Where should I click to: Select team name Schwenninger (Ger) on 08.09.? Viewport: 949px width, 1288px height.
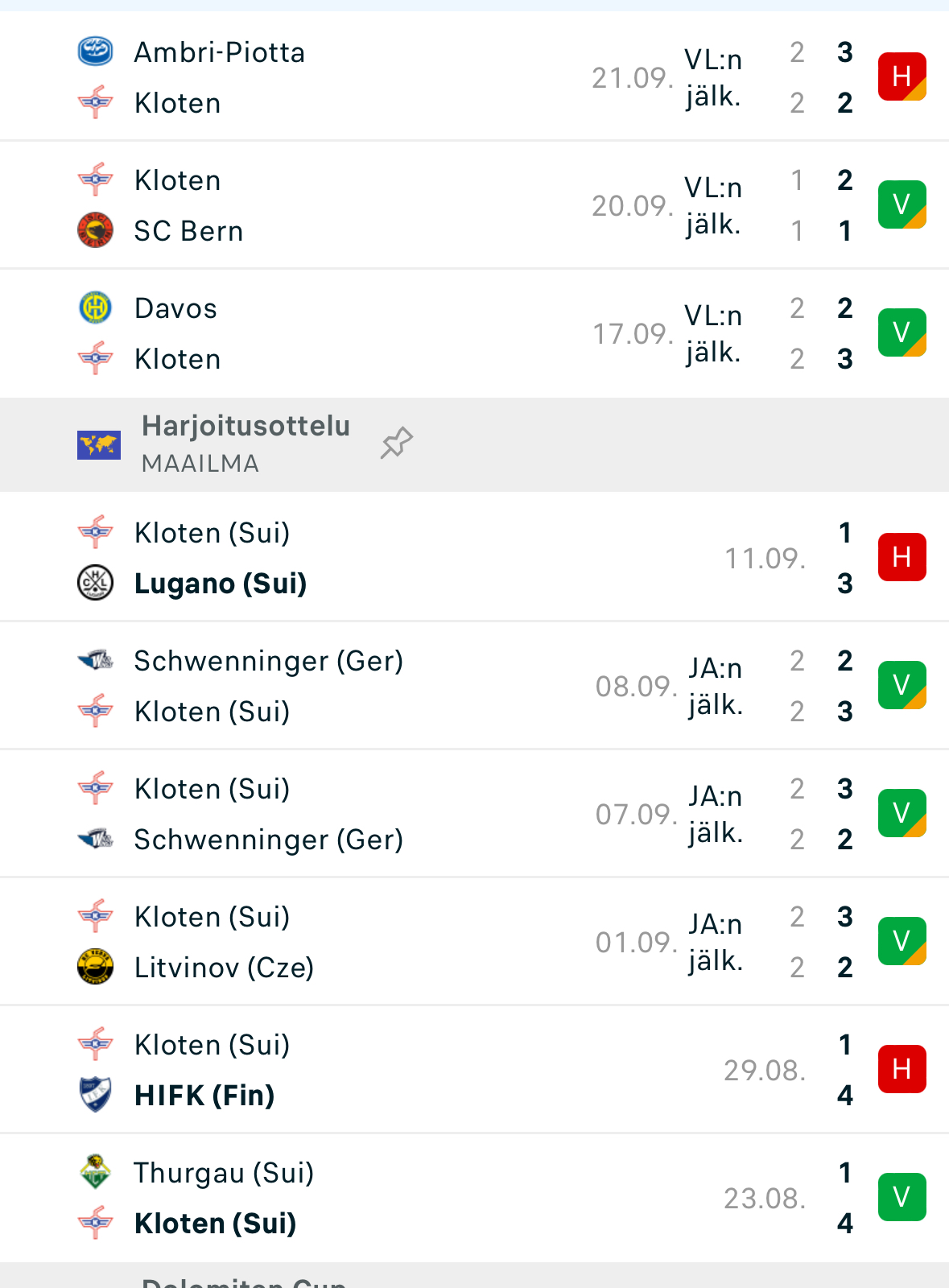click(x=268, y=661)
